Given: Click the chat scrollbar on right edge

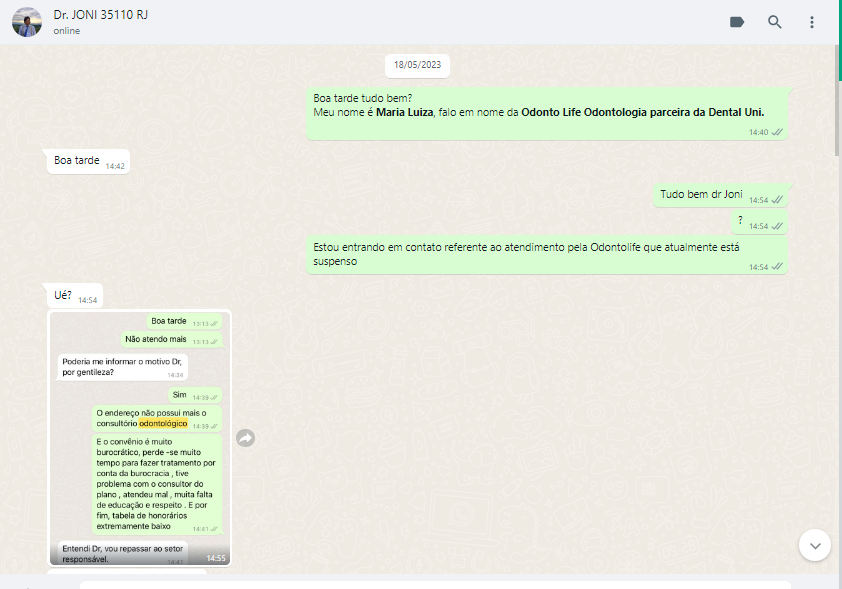Looking at the screenshot, I should (837, 100).
